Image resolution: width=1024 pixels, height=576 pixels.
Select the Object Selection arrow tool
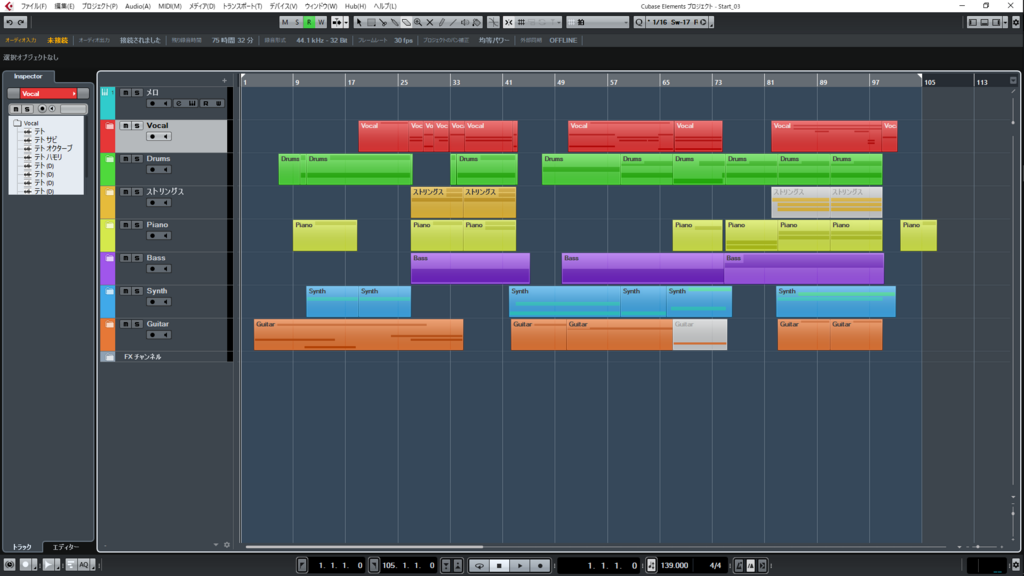[x=359, y=22]
